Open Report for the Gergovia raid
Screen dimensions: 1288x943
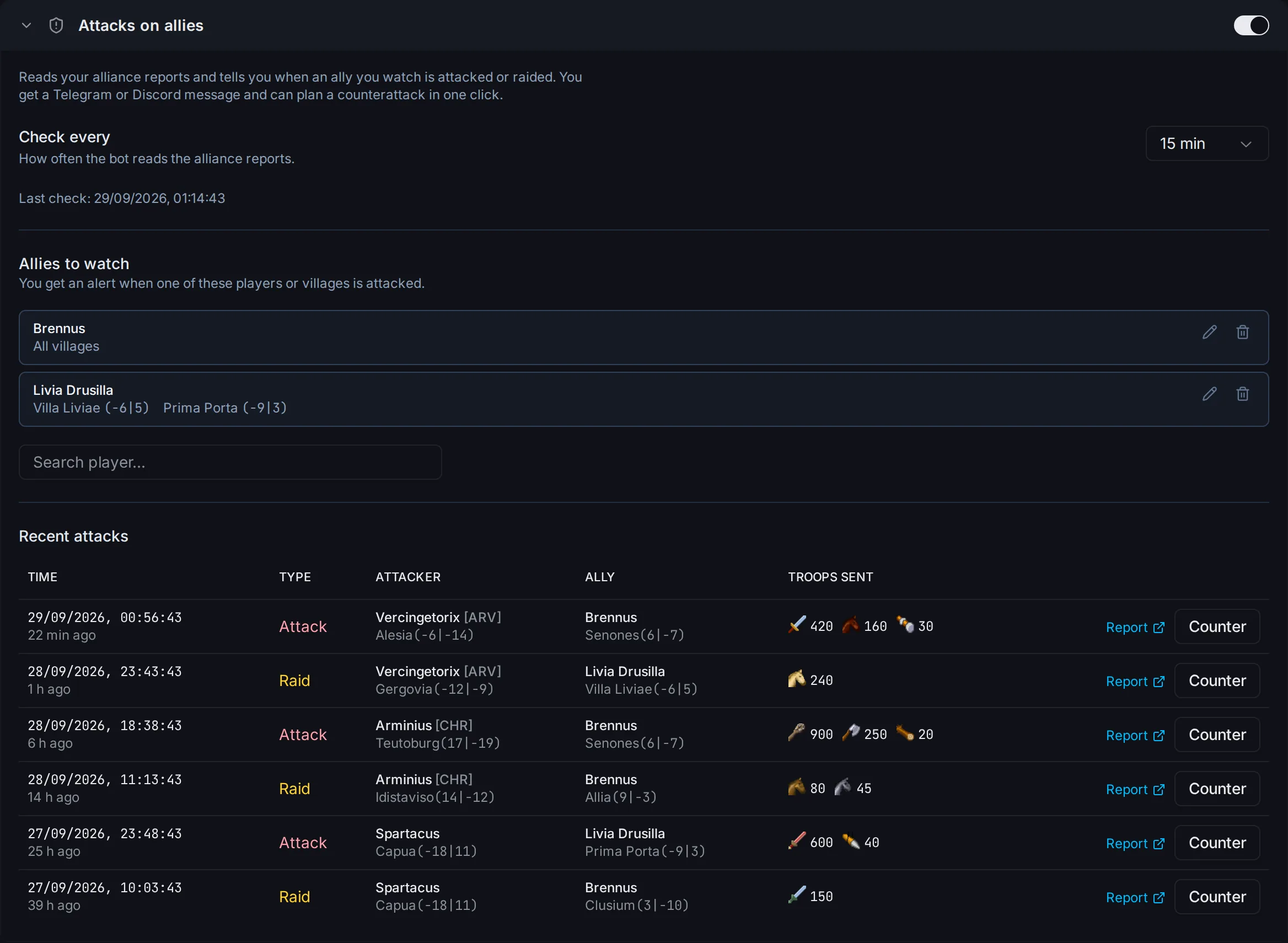click(x=1135, y=682)
